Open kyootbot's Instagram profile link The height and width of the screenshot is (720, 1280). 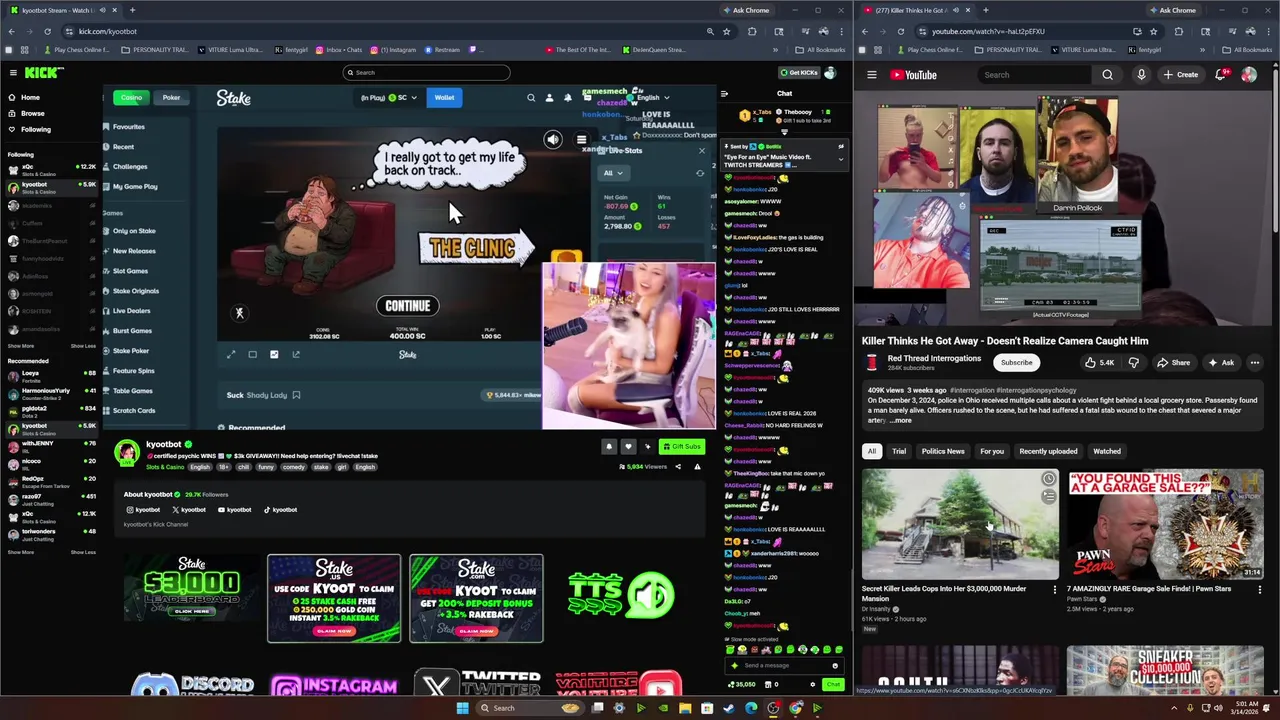pyautogui.click(x=143, y=510)
